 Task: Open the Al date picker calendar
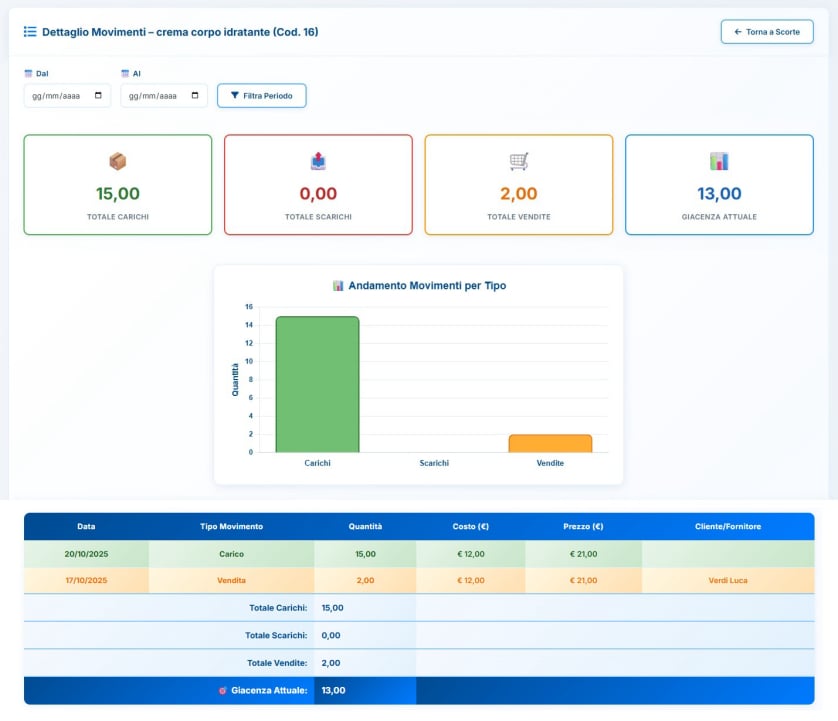(x=195, y=96)
